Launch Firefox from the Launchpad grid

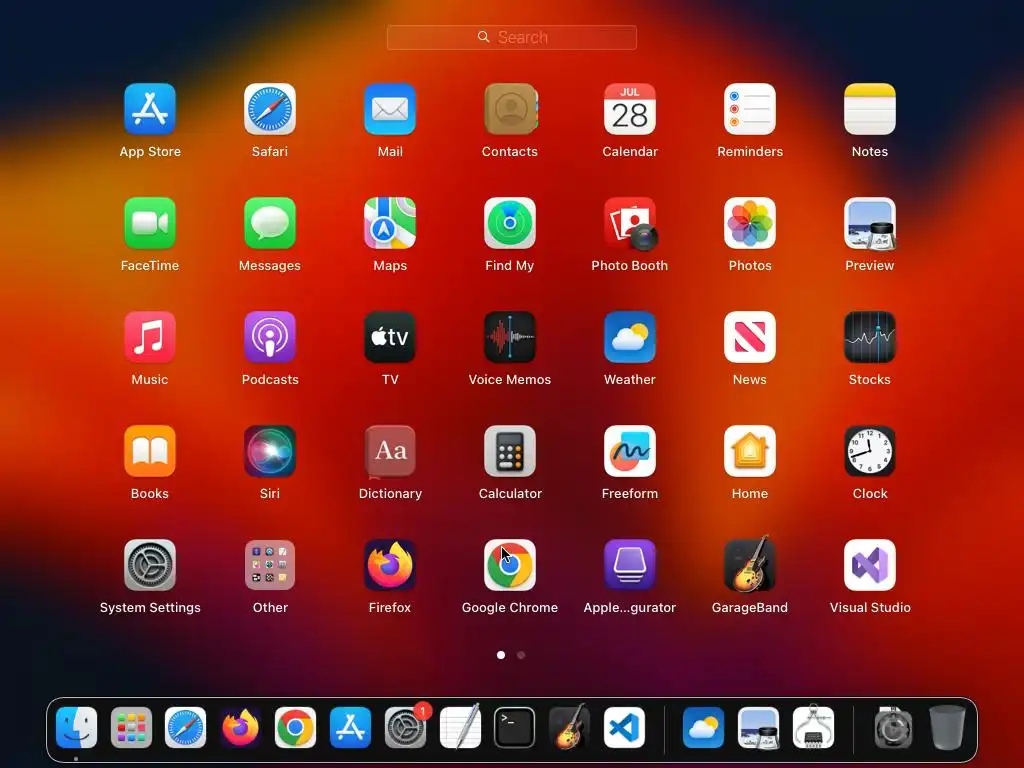pyautogui.click(x=390, y=565)
